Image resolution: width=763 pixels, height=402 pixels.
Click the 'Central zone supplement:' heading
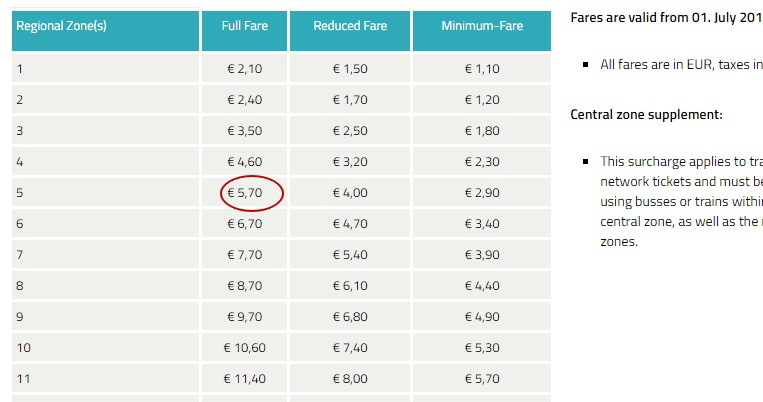point(646,114)
